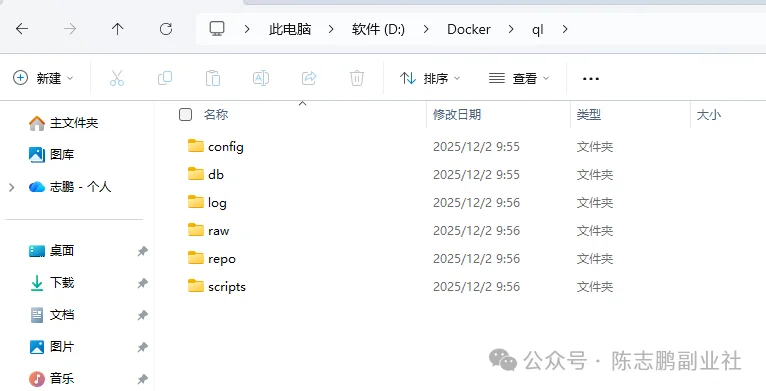Go forward with the right arrow
The image size is (766, 391).
click(70, 29)
